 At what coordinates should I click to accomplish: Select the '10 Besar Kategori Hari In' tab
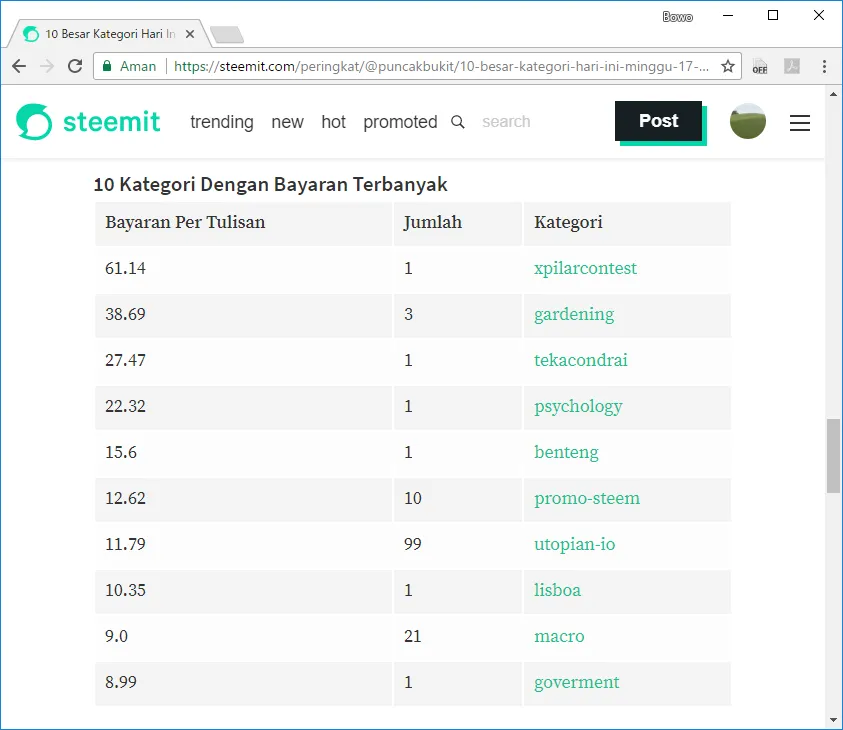point(110,34)
